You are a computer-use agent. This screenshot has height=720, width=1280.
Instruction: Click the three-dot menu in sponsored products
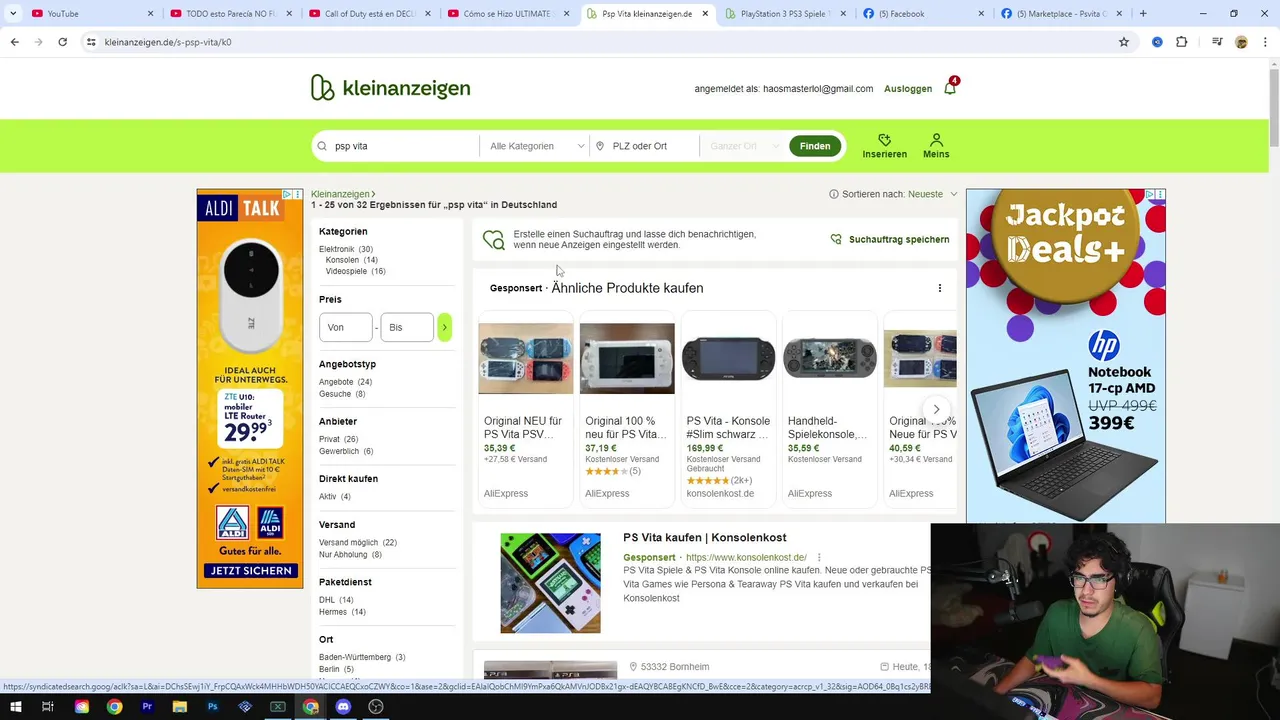coord(939,288)
